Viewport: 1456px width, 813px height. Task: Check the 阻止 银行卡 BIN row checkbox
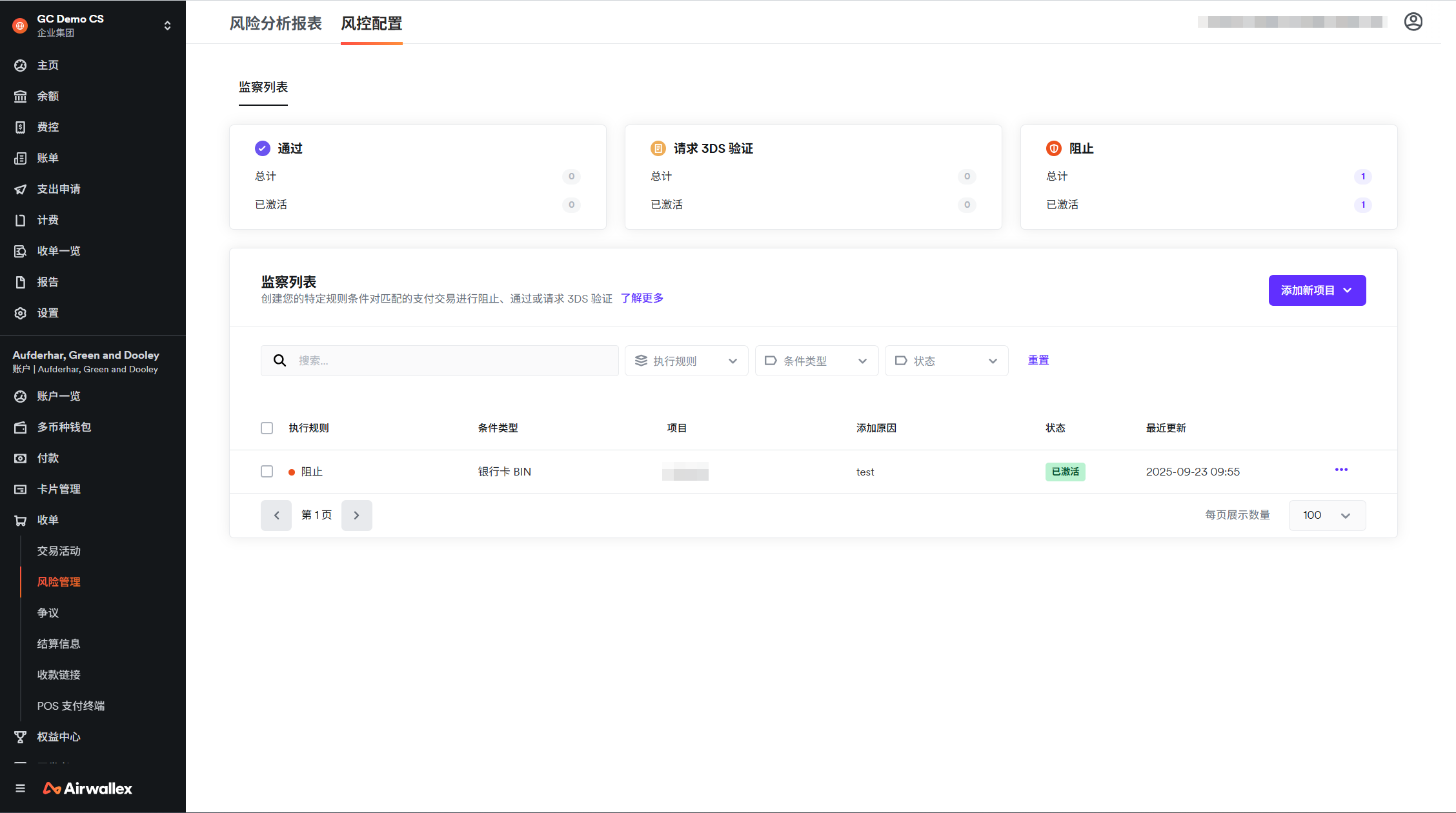(x=267, y=472)
